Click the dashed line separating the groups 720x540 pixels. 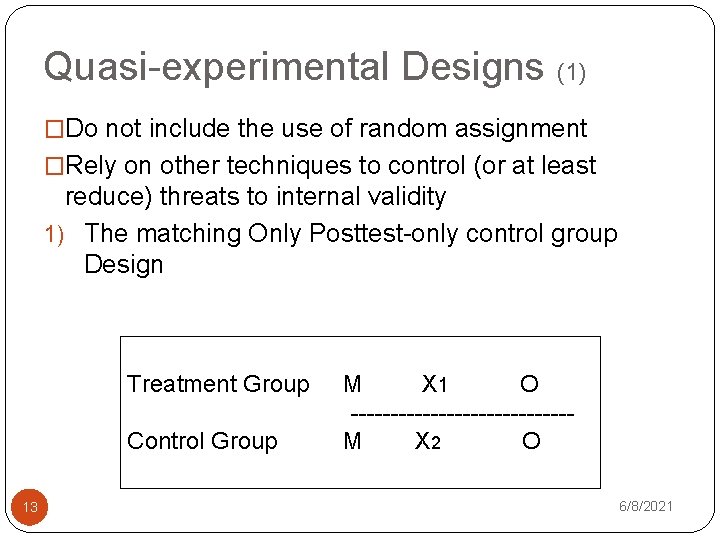pyautogui.click(x=462, y=415)
